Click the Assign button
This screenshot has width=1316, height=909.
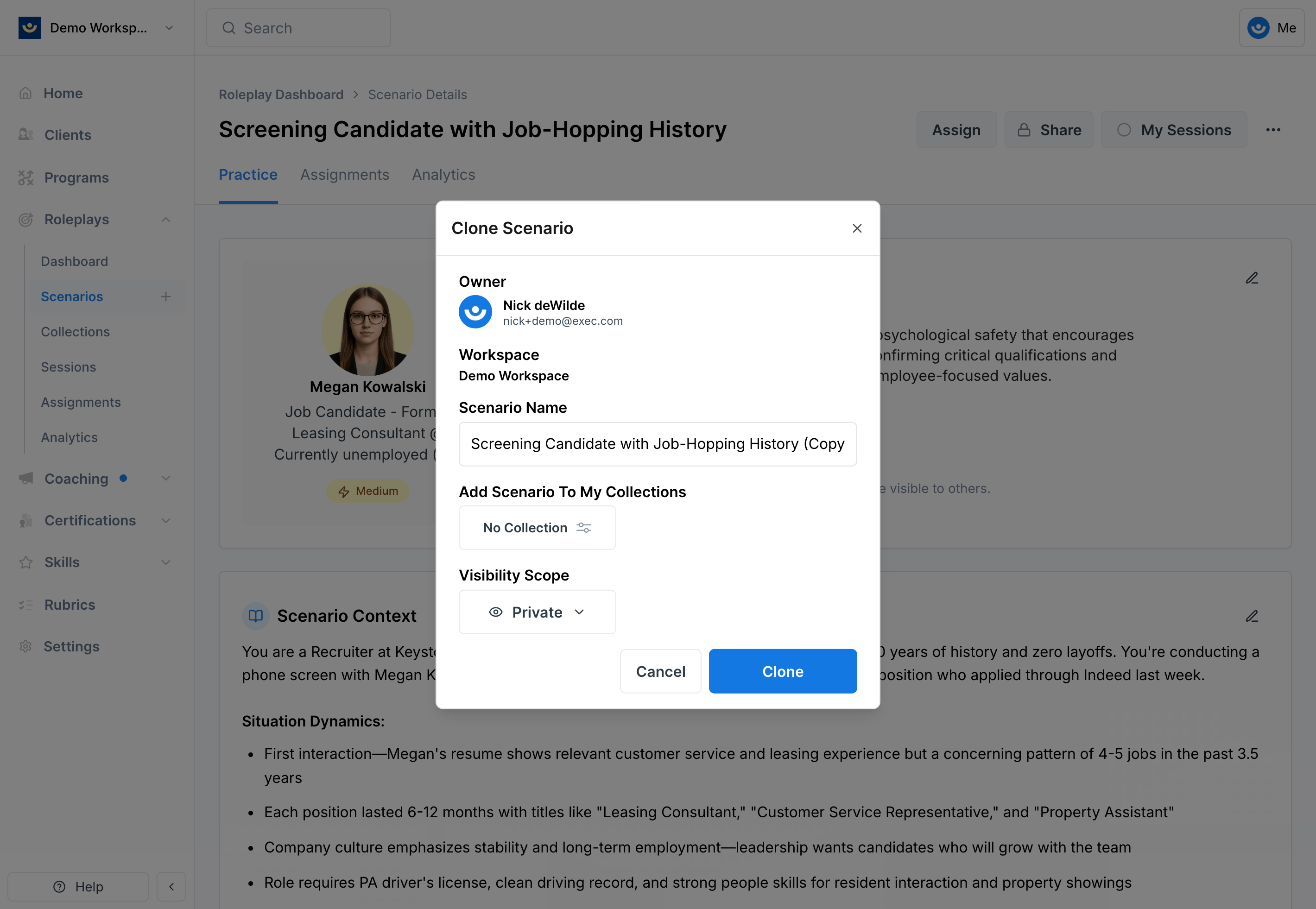956,130
